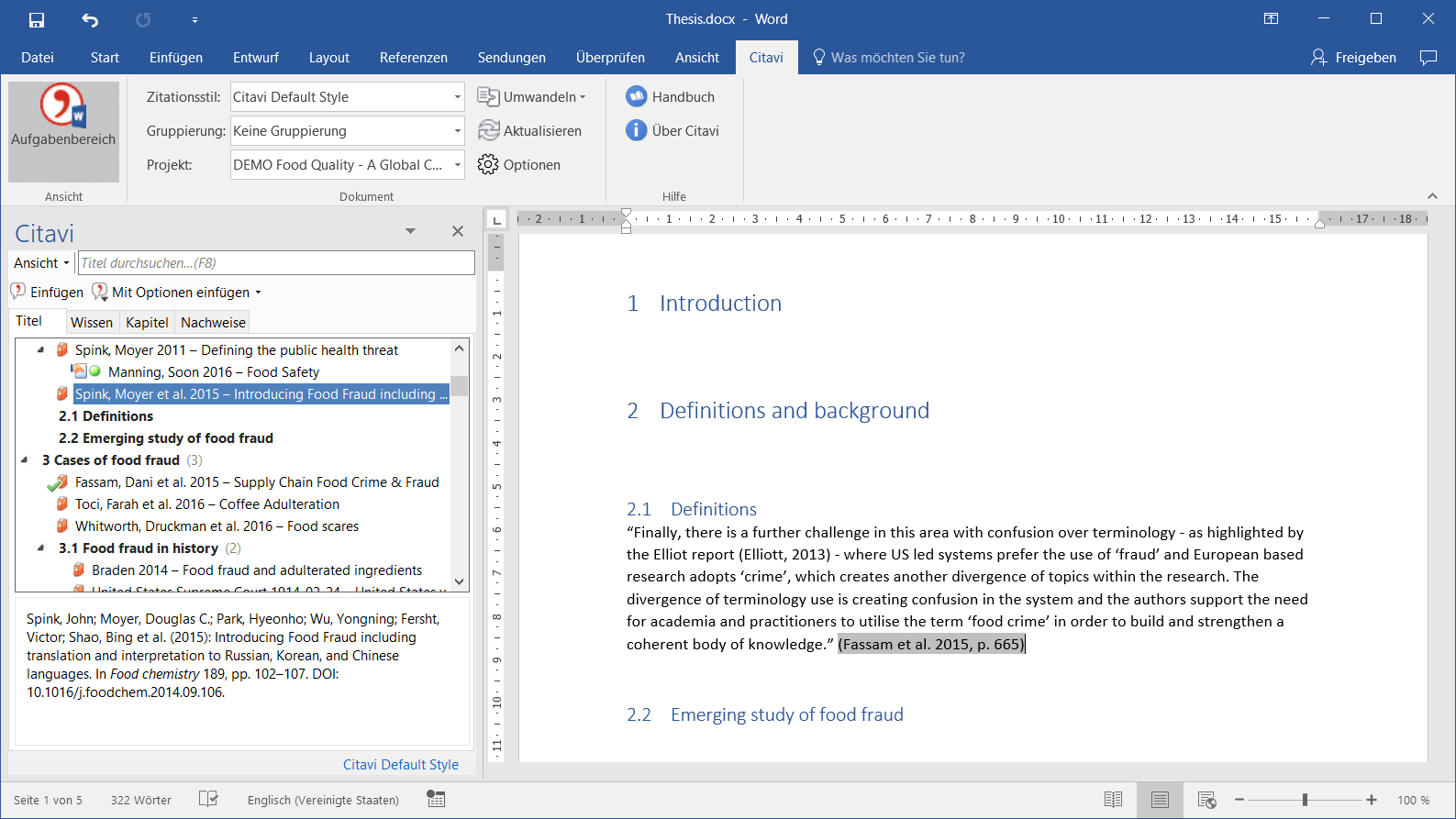Select 2.2 Emerging study of food fraud category
Screen dimensions: 1456x819
click(x=166, y=438)
